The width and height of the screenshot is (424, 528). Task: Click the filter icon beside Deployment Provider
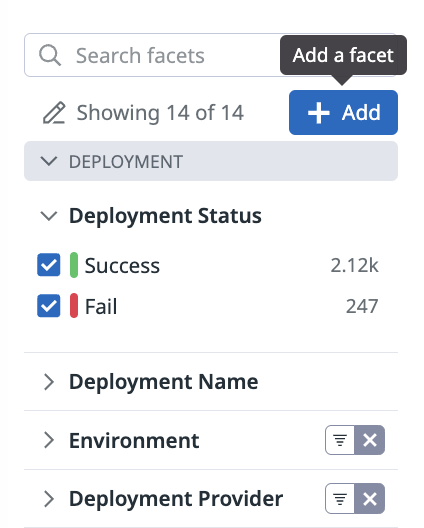[340, 499]
